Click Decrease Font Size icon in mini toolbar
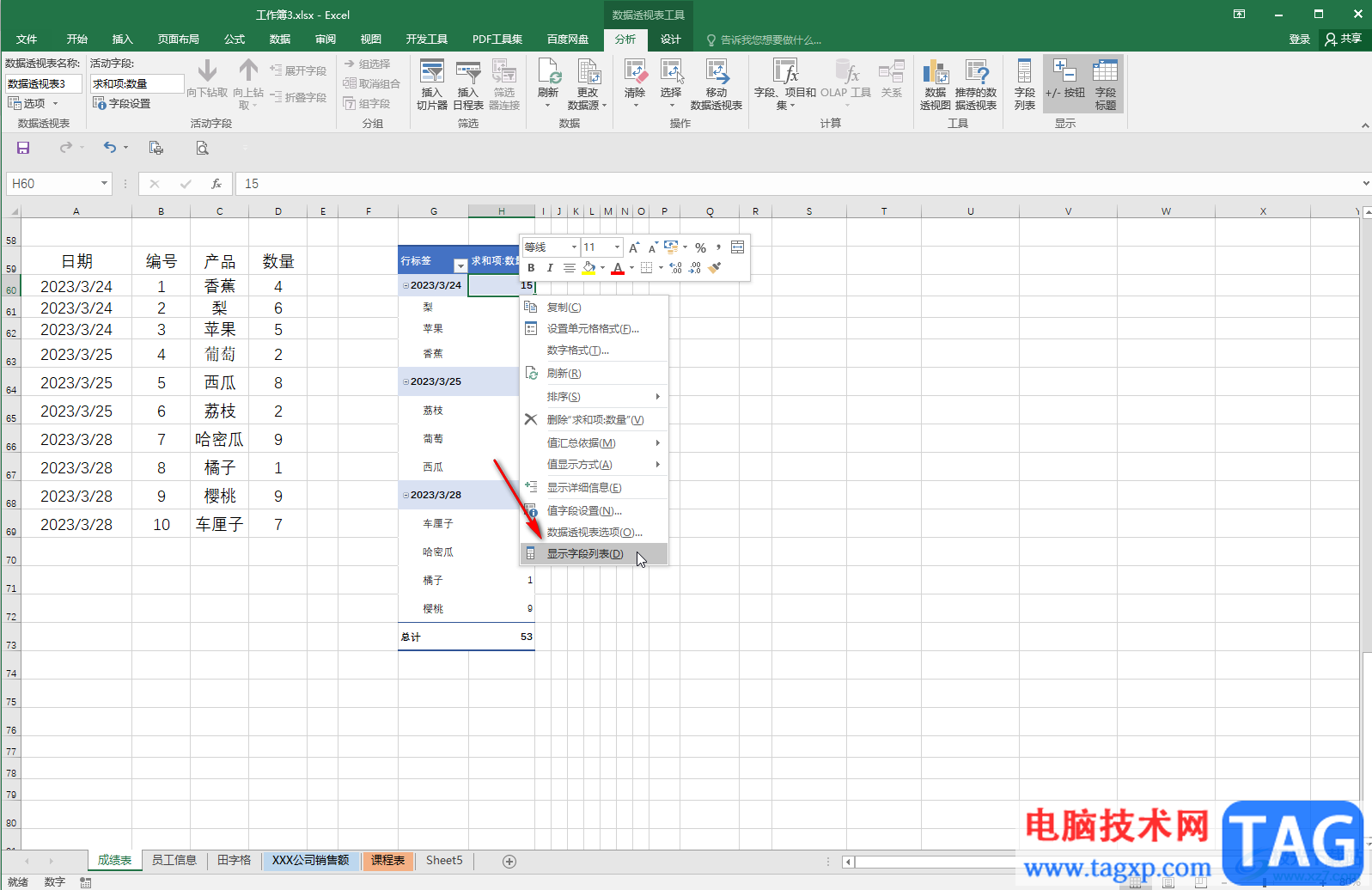The width and height of the screenshot is (1372, 890). pos(653,247)
